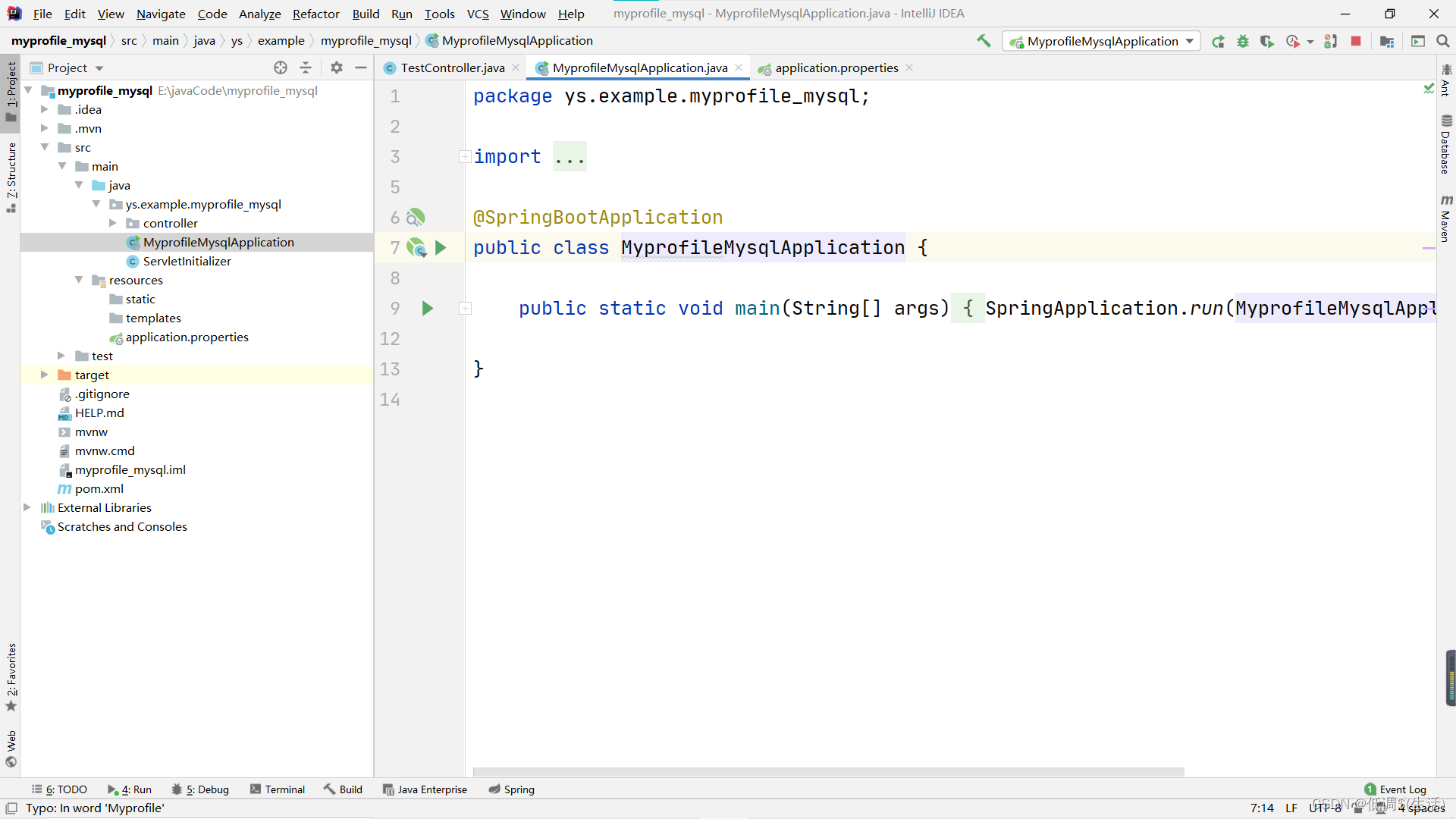The width and height of the screenshot is (1456, 819).
Task: Open the Refactor menu
Action: 315,14
